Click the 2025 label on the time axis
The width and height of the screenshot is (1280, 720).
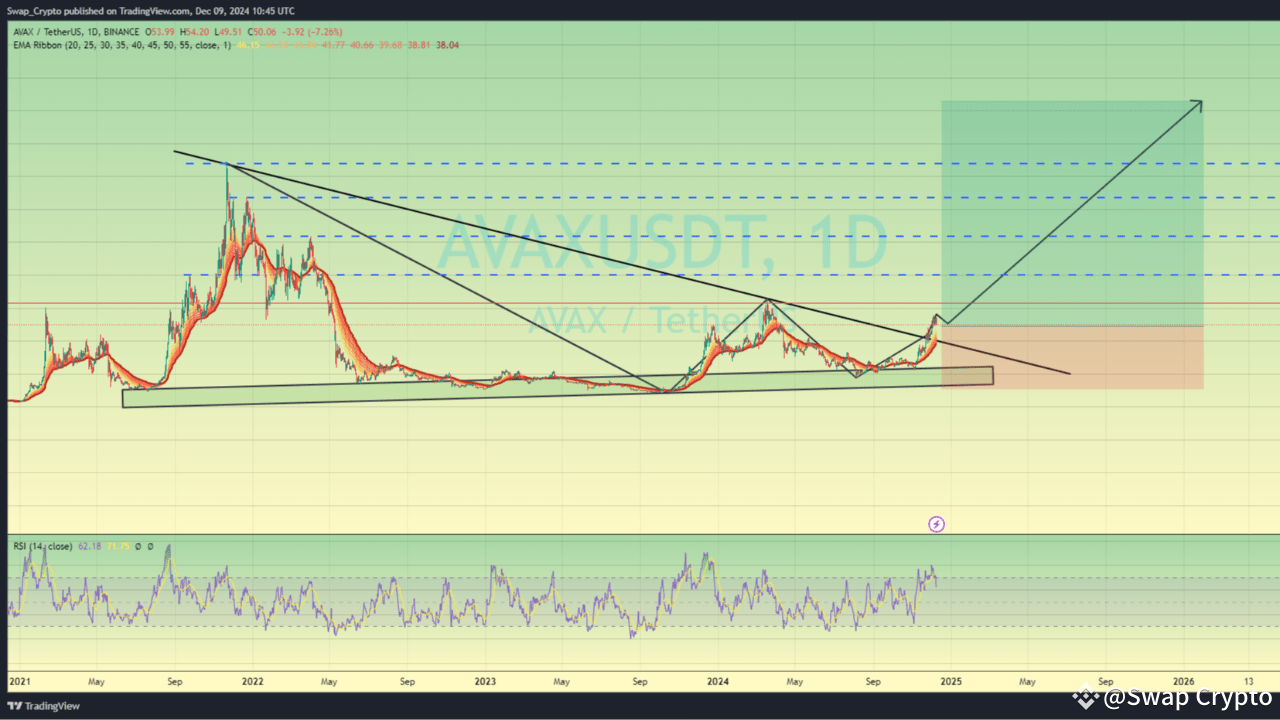950,681
